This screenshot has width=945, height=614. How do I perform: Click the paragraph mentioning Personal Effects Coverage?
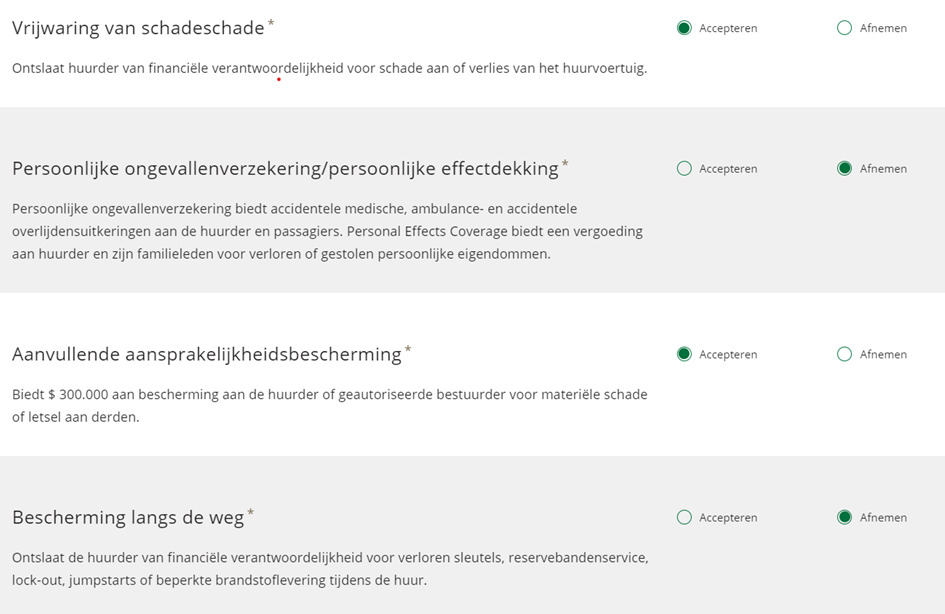tap(327, 231)
